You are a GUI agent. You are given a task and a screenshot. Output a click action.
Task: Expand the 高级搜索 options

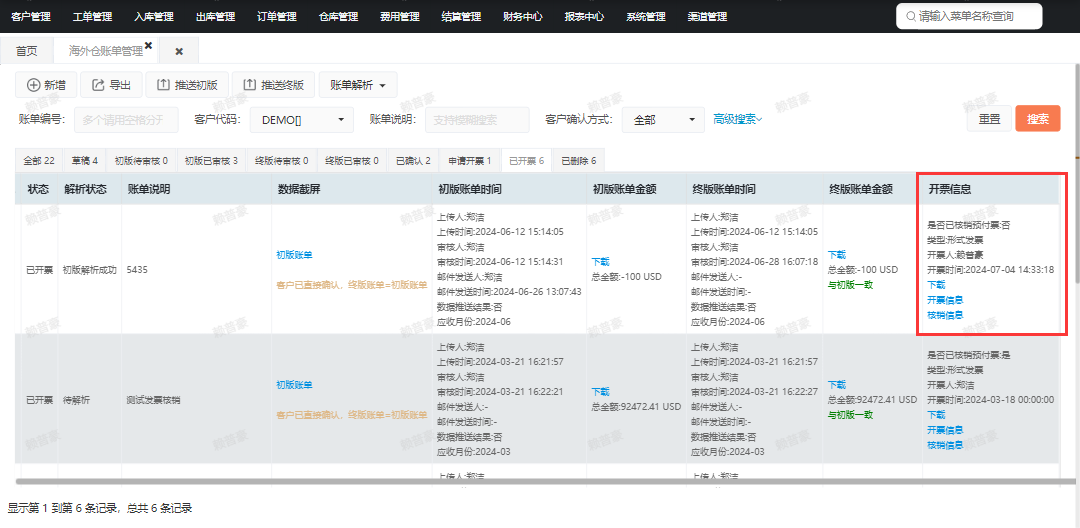(738, 119)
